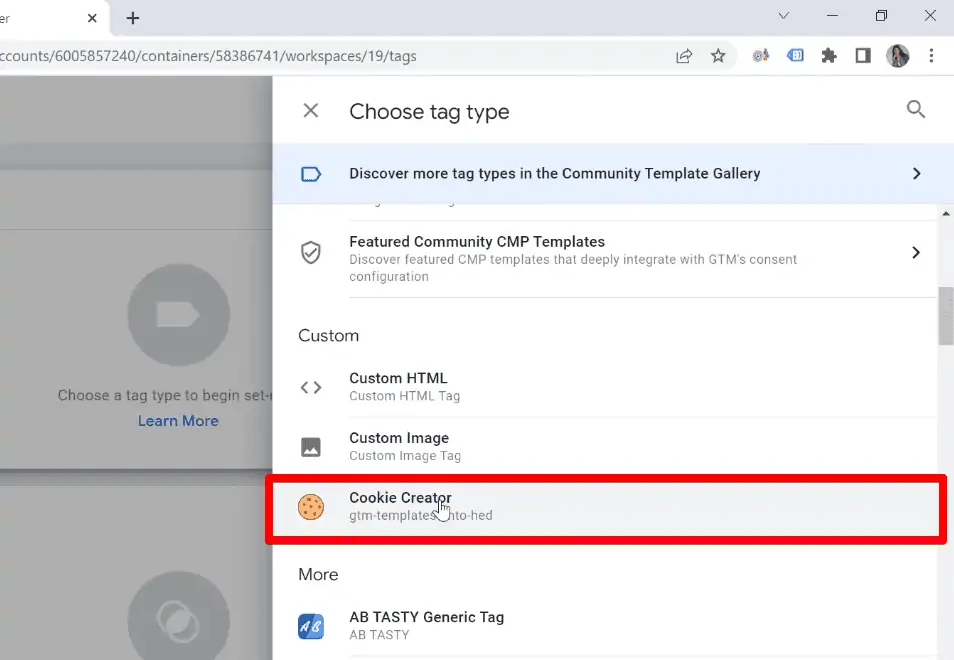Expand the dropdown arrow near window controls
Image resolution: width=954 pixels, height=660 pixels.
[x=784, y=16]
